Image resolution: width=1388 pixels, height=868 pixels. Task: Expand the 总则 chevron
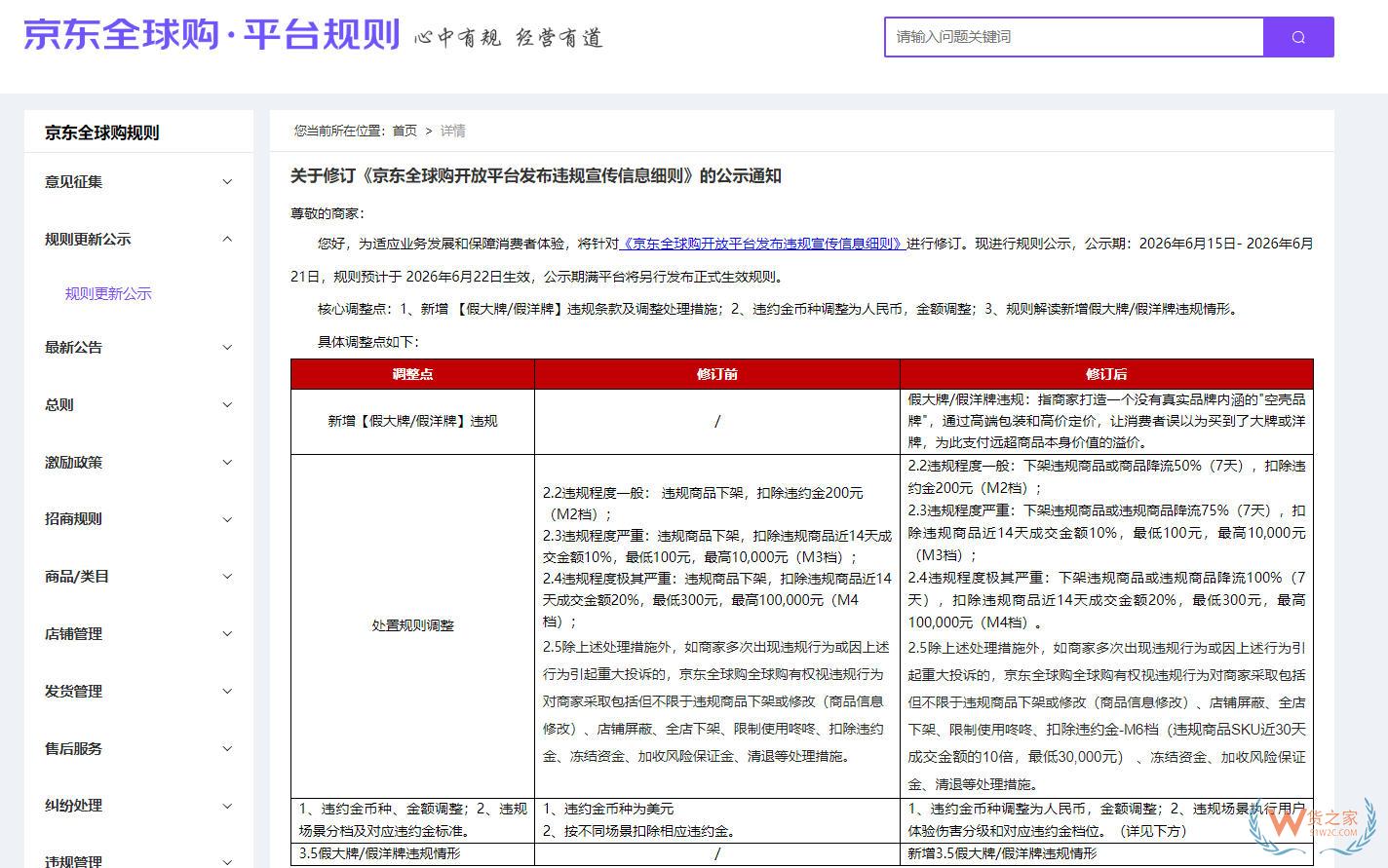pyautogui.click(x=227, y=405)
